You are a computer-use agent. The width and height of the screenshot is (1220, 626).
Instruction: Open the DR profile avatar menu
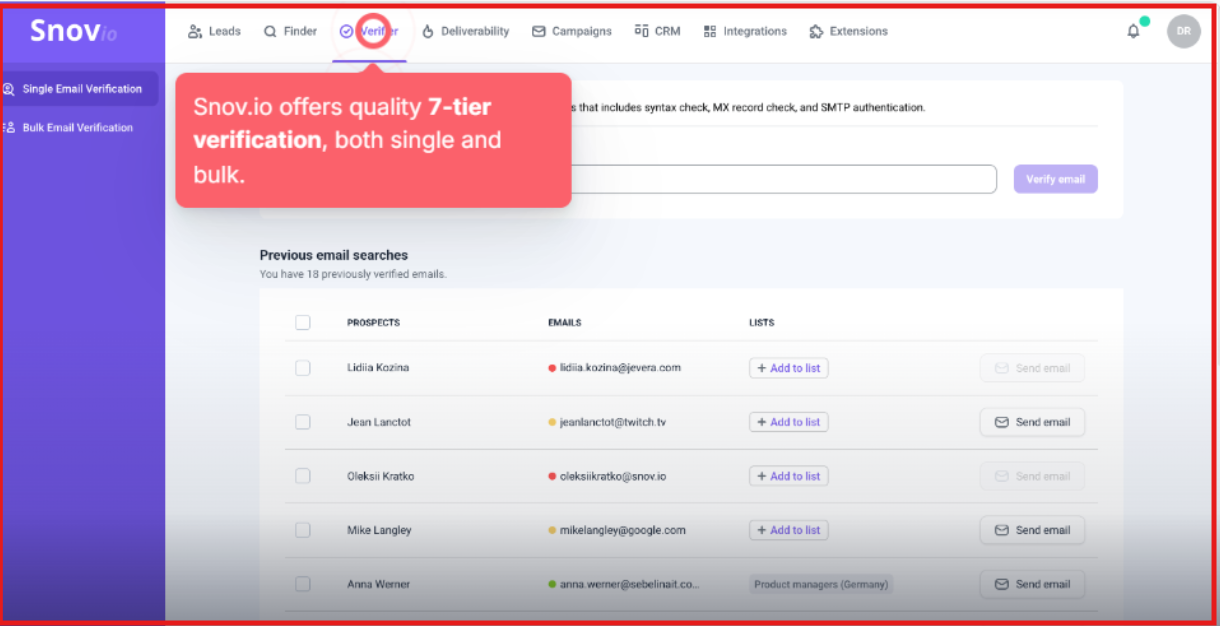click(x=1183, y=31)
